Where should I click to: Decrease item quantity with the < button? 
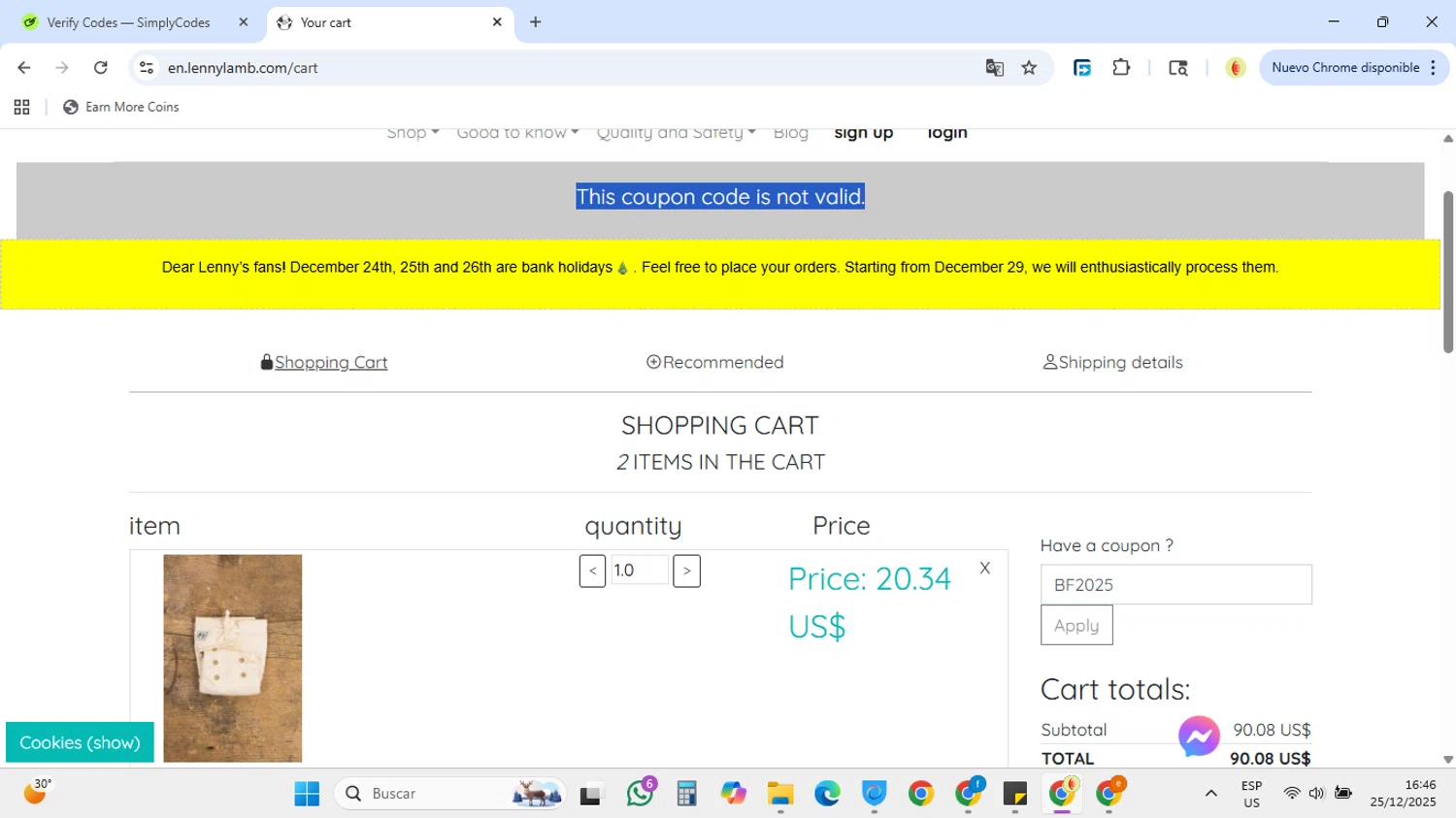point(592,571)
